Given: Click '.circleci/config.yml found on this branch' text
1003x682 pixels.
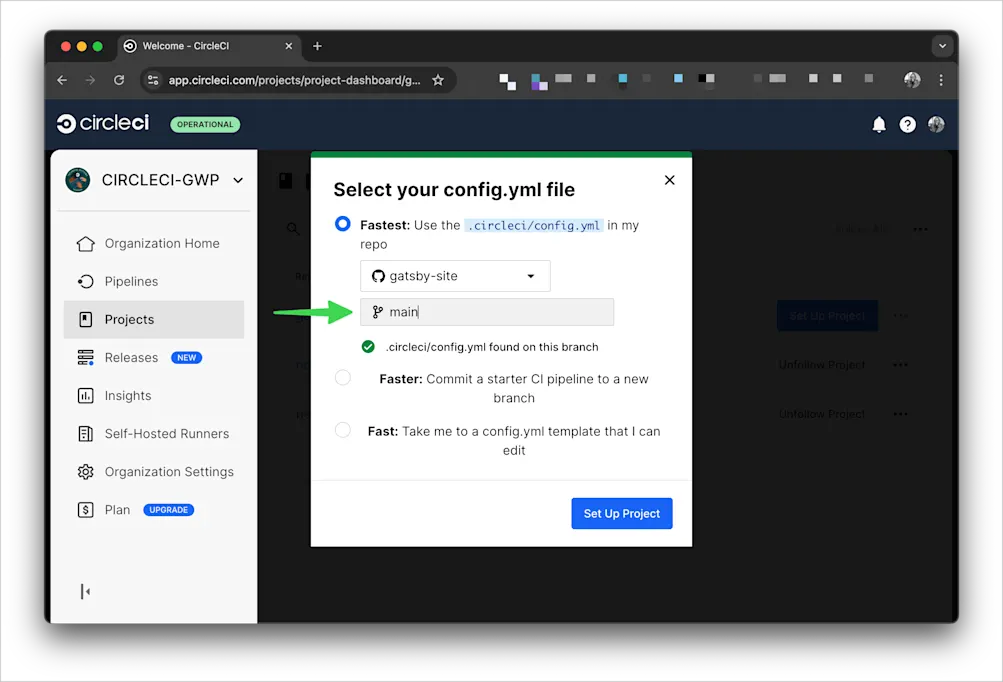Looking at the screenshot, I should [492, 347].
